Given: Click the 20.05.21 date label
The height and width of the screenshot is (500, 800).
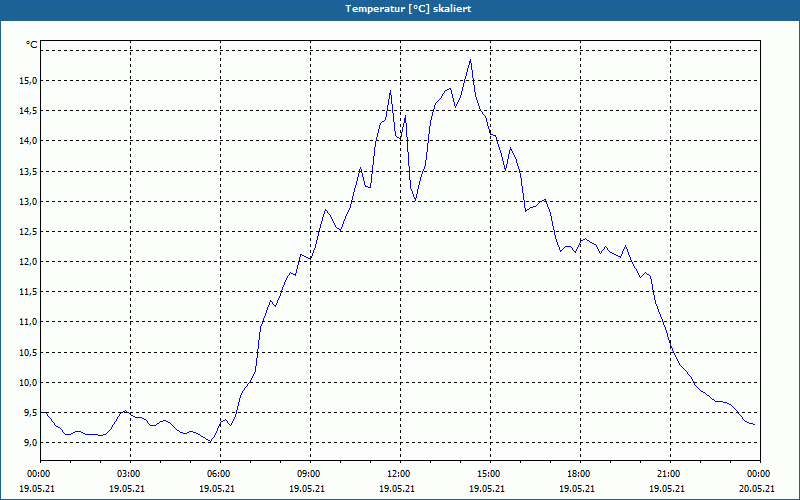Looking at the screenshot, I should coord(757,488).
